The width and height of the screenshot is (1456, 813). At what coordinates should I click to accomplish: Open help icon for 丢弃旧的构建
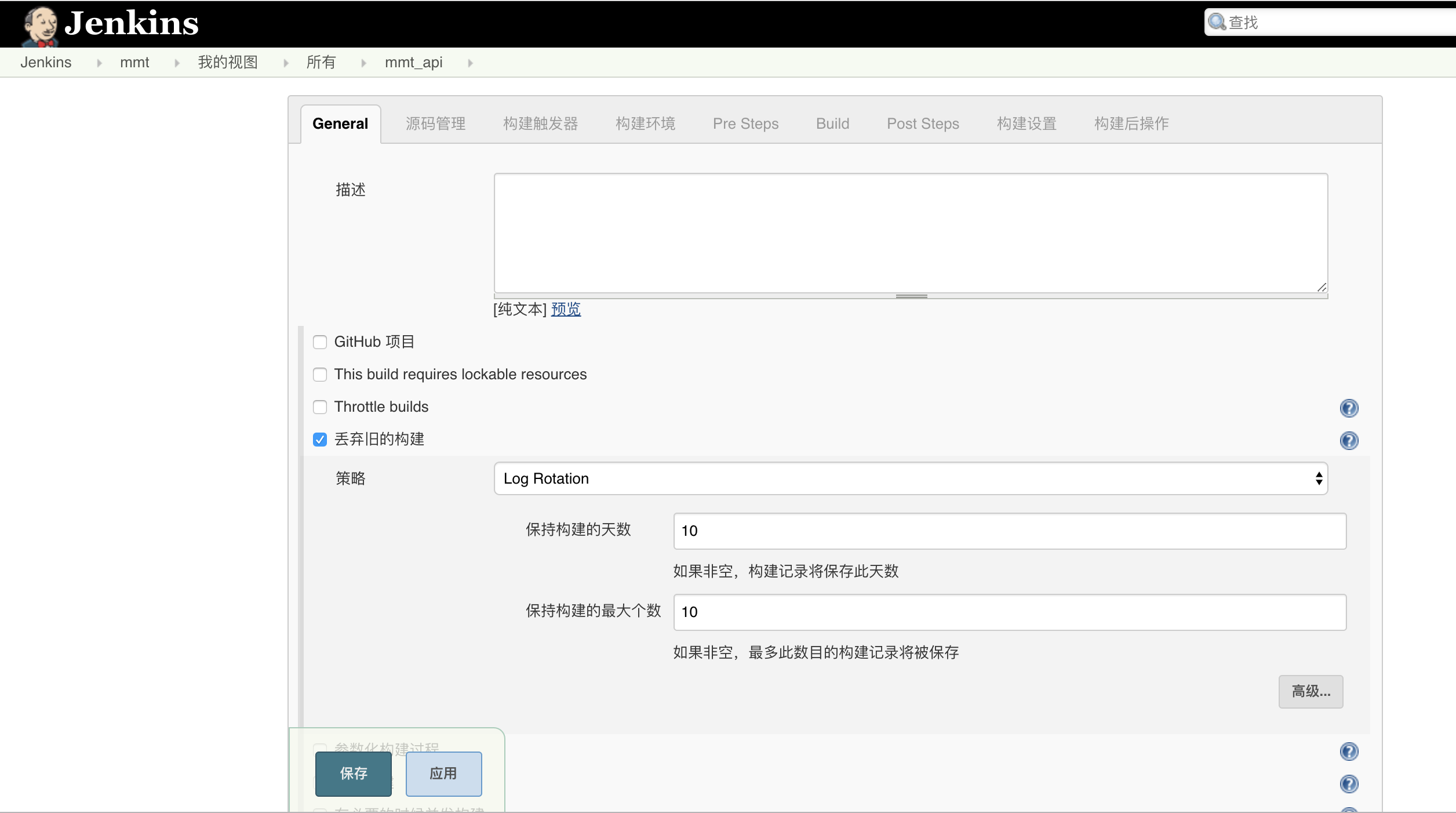point(1349,441)
